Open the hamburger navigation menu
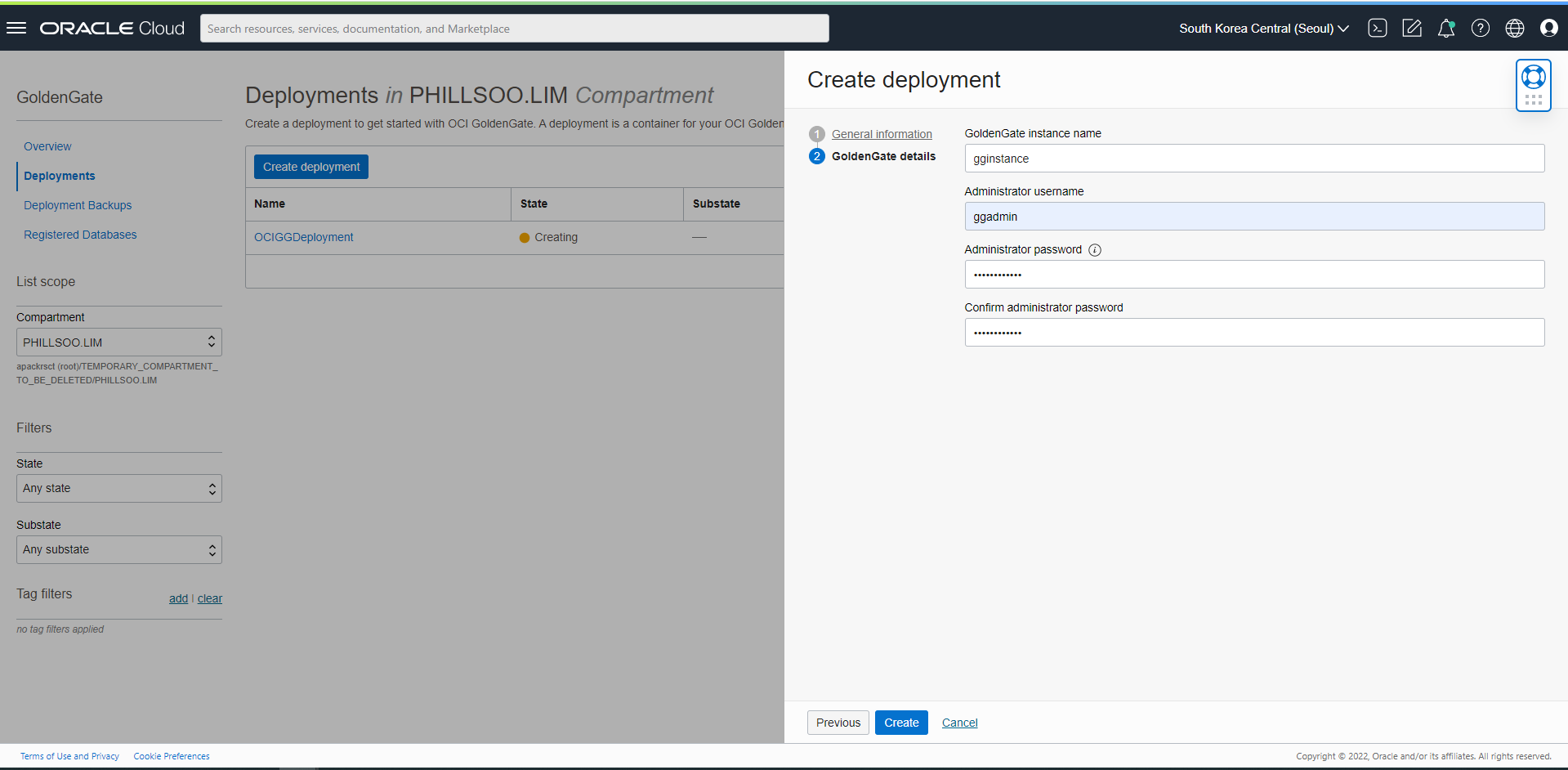The height and width of the screenshot is (770, 1568). [16, 28]
